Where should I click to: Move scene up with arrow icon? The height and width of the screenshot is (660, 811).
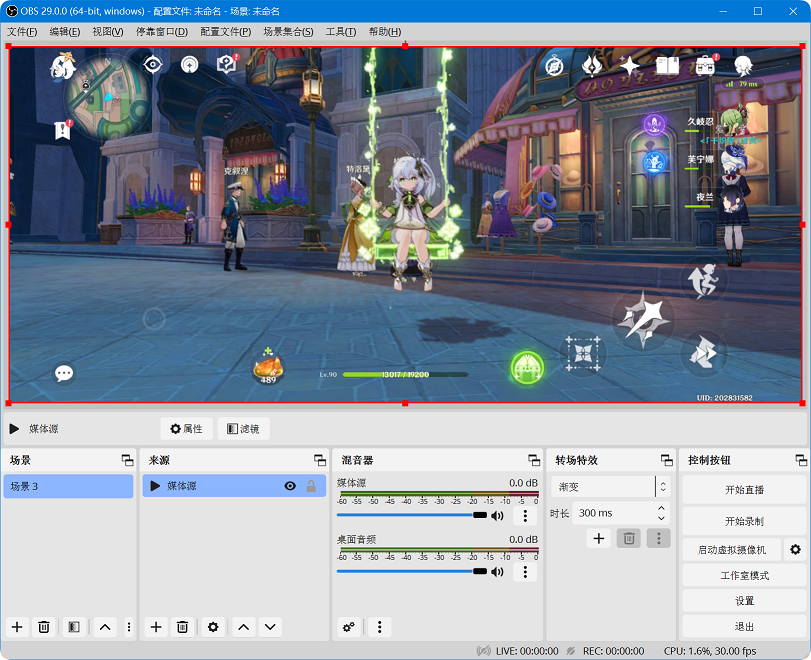click(104, 627)
